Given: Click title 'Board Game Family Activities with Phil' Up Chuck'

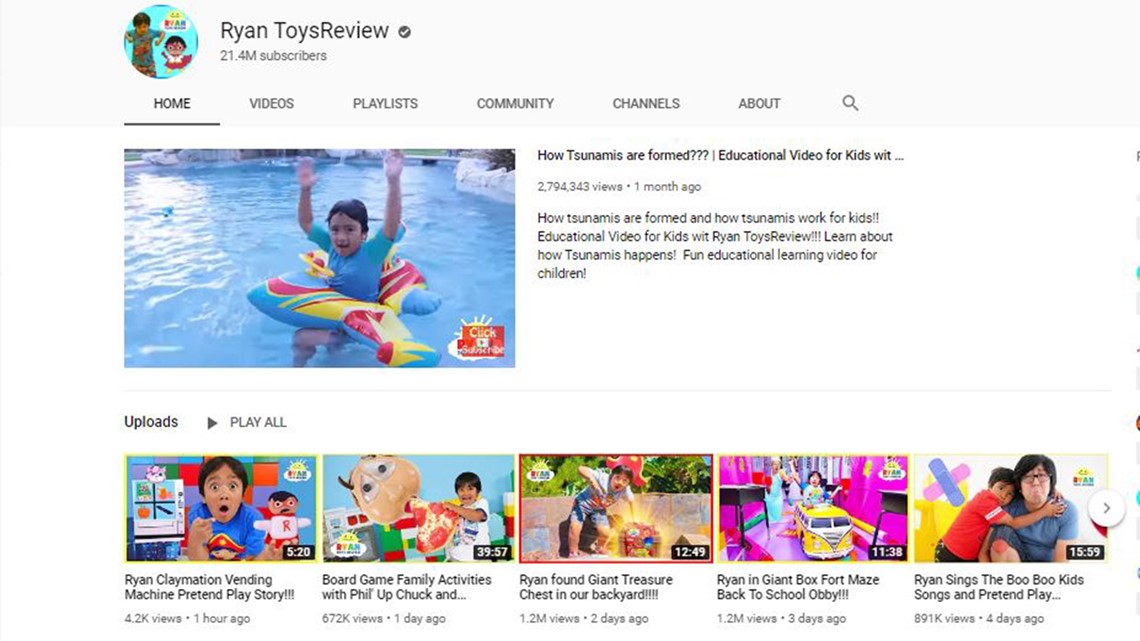Looking at the screenshot, I should pyautogui.click(x=406, y=587).
